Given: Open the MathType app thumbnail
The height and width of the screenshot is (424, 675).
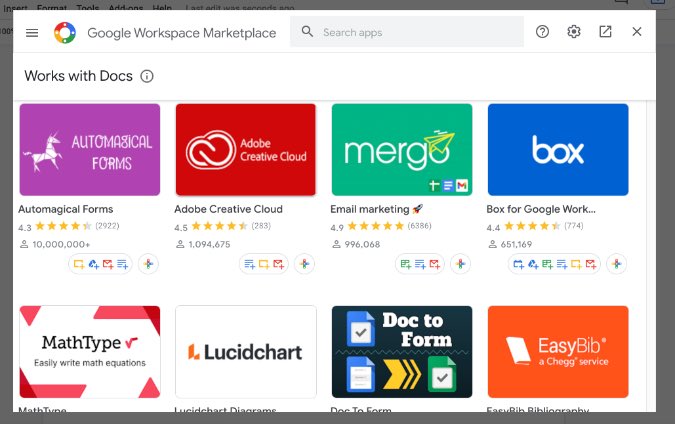Looking at the screenshot, I should (90, 352).
